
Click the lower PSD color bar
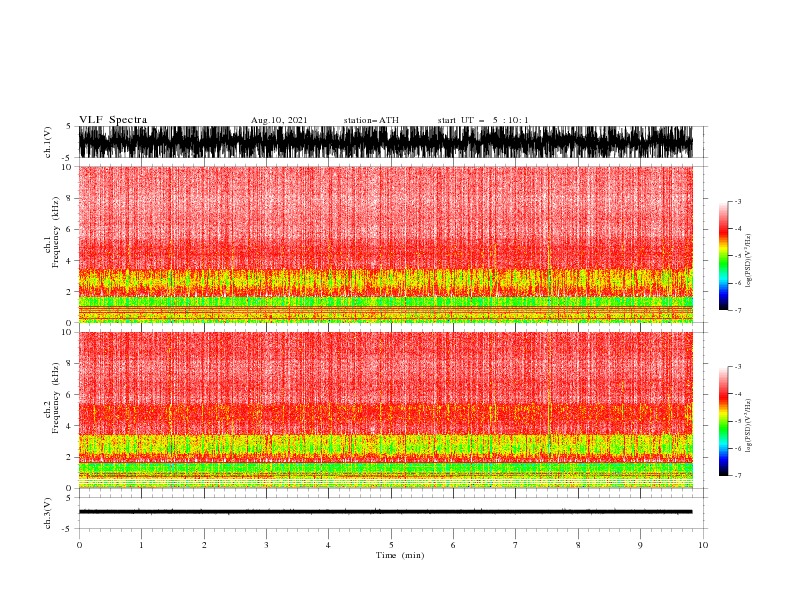click(x=723, y=421)
